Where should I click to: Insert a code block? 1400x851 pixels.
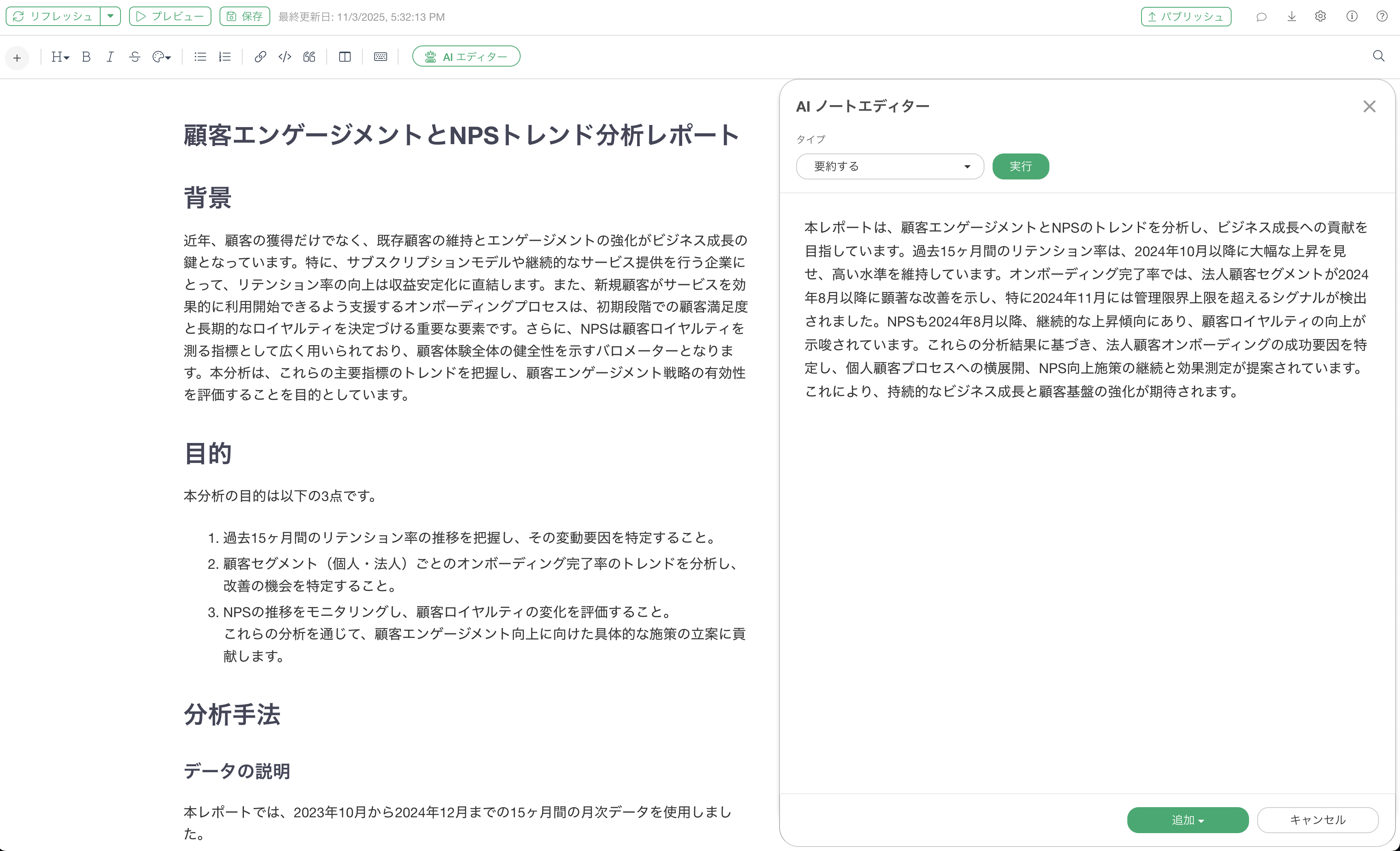[284, 57]
